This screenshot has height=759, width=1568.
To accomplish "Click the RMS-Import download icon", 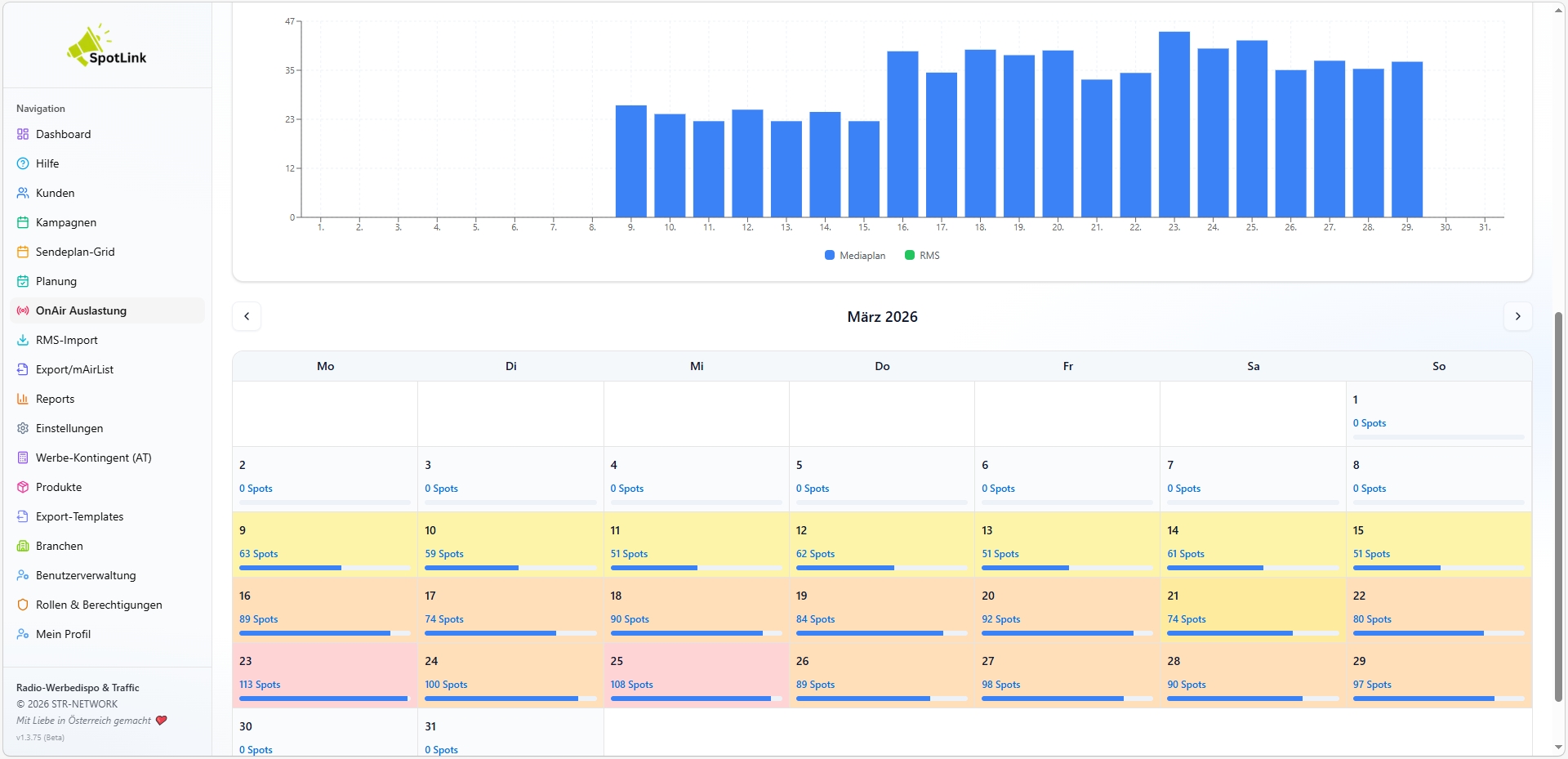I will point(23,340).
